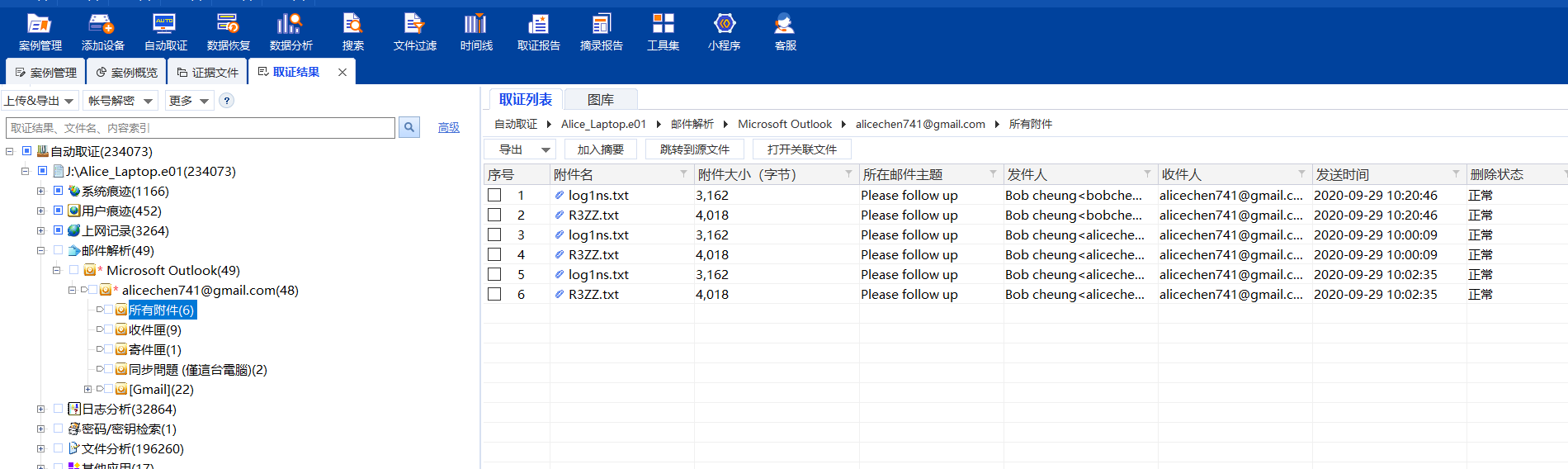Click the magnifier search button
Screen dimensions: 1568x469
point(409,127)
